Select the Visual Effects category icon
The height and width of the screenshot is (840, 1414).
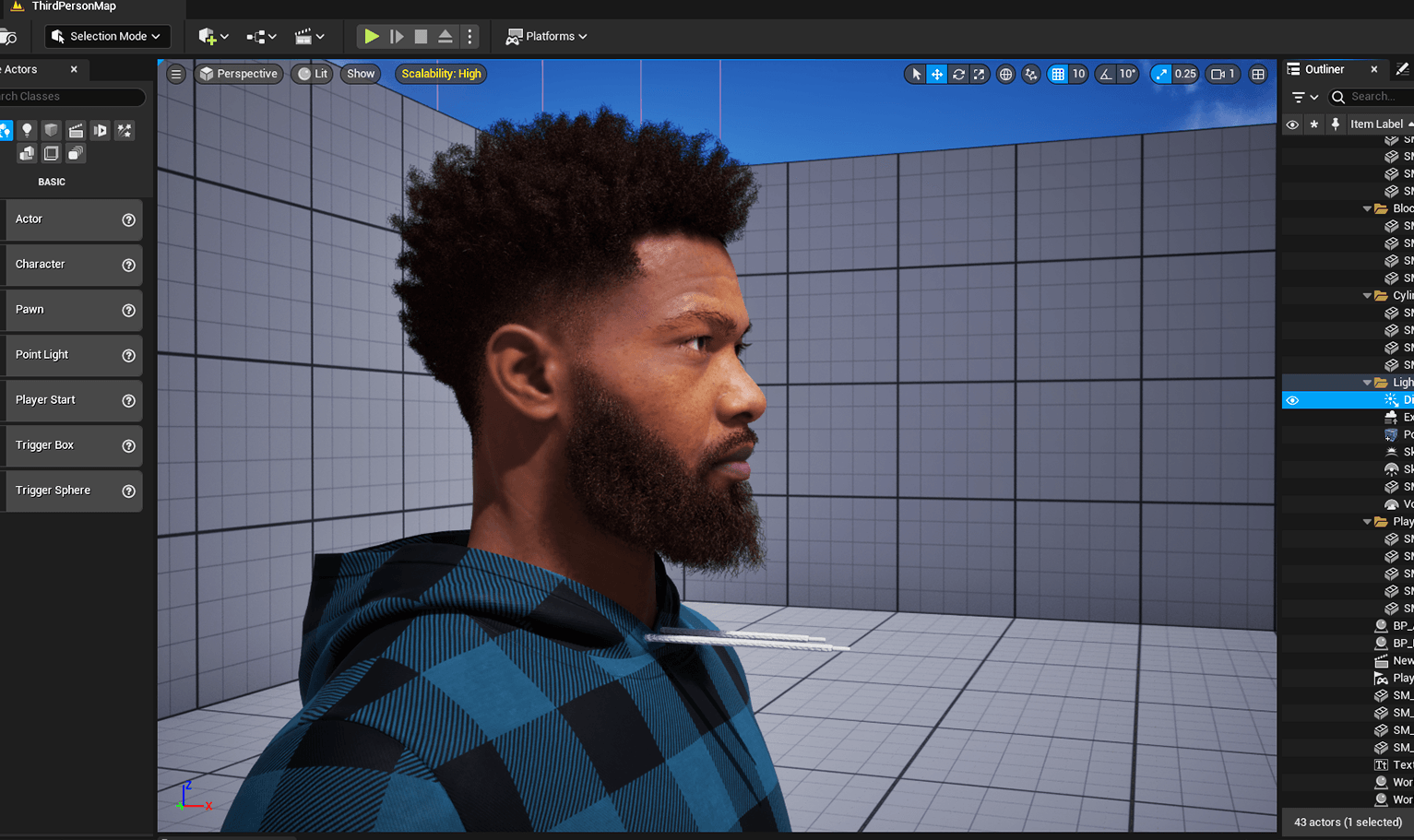pos(125,130)
